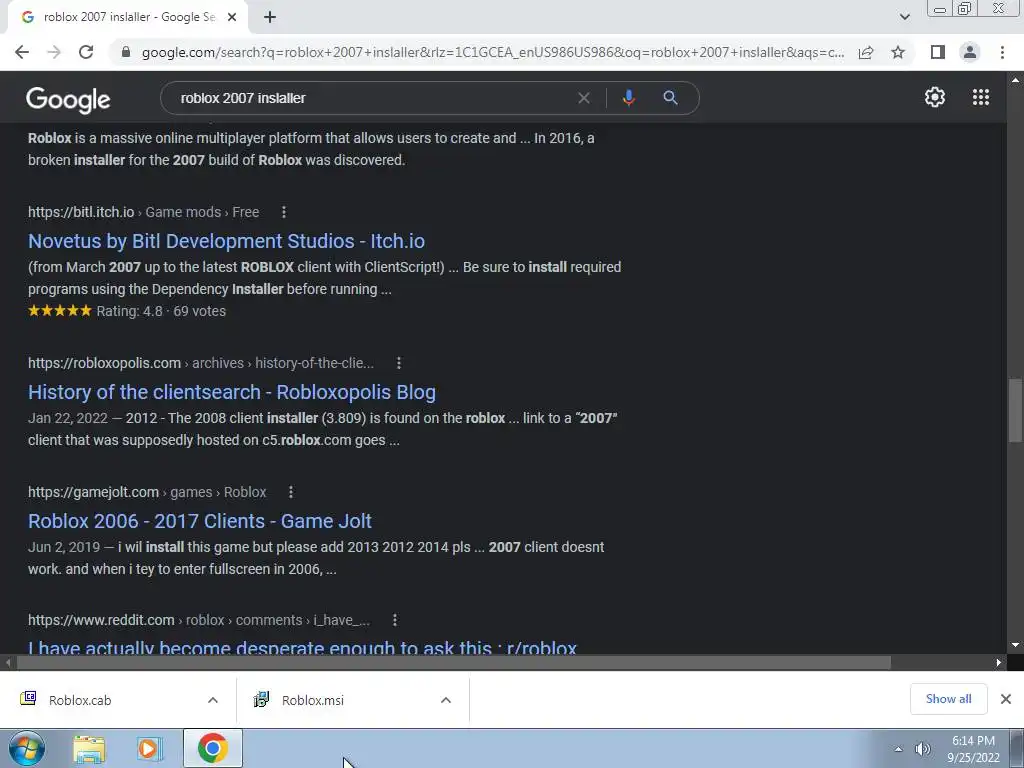Viewport: 1024px width, 768px height.
Task: Open more options for robloxopolis.com result
Action: (x=399, y=363)
